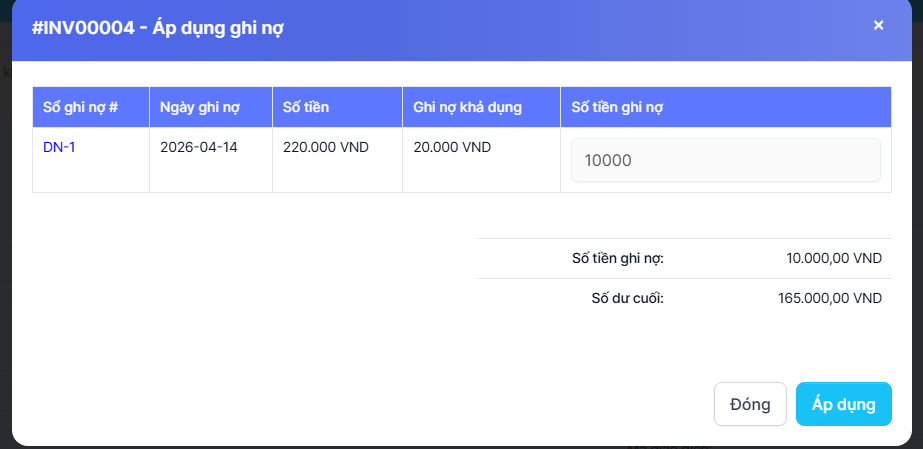This screenshot has height=449, width=923.
Task: Select the 10.000,00 VND summary value
Action: pyautogui.click(x=834, y=258)
